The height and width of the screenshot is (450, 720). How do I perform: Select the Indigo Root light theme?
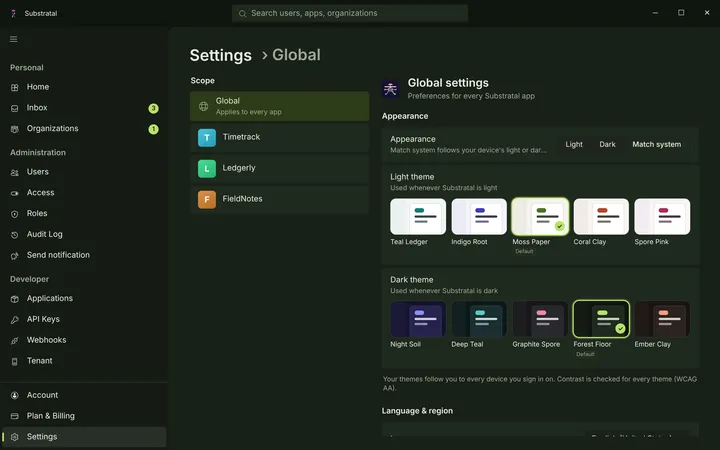coord(479,217)
